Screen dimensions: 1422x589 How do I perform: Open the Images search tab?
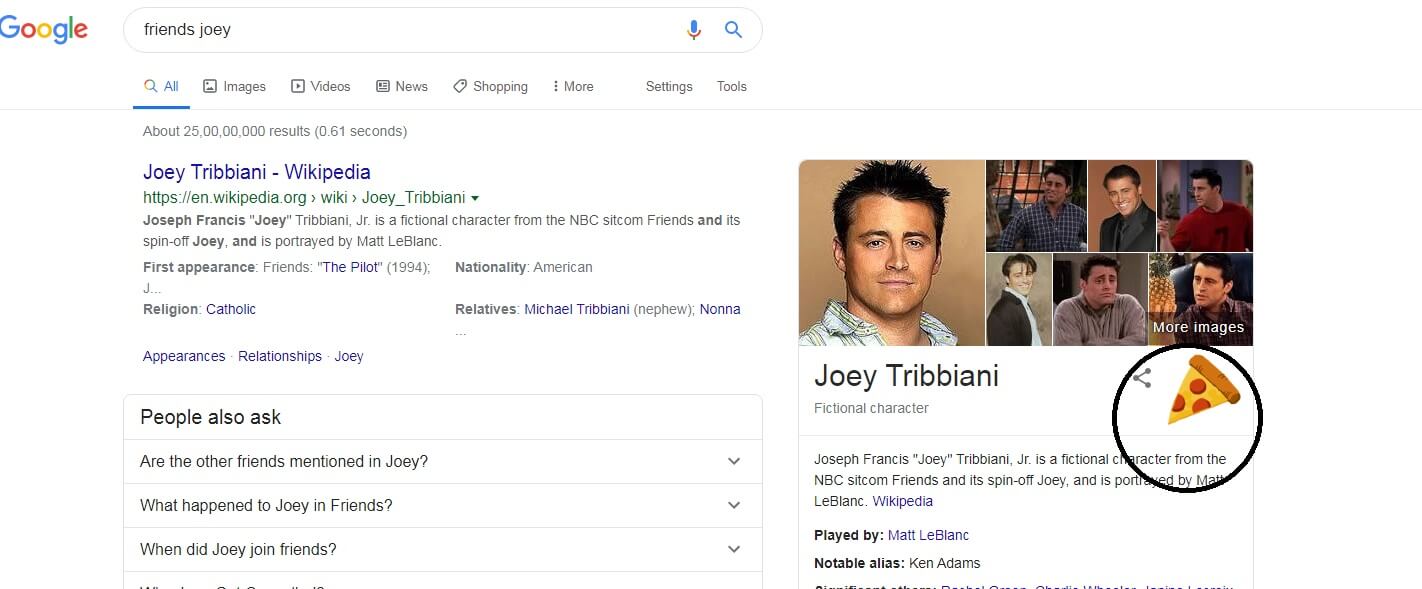pos(234,86)
